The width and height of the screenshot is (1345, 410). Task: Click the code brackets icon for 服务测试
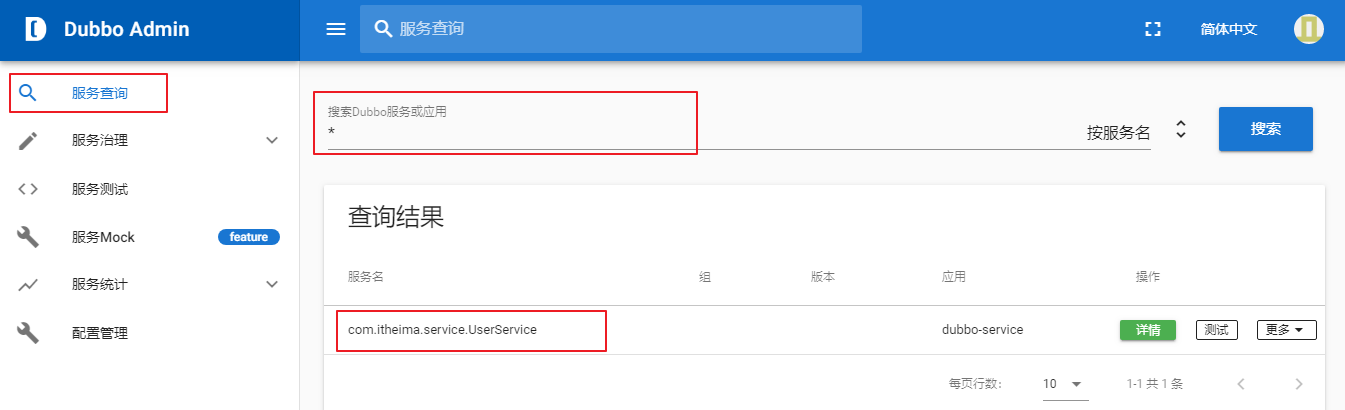tap(29, 189)
